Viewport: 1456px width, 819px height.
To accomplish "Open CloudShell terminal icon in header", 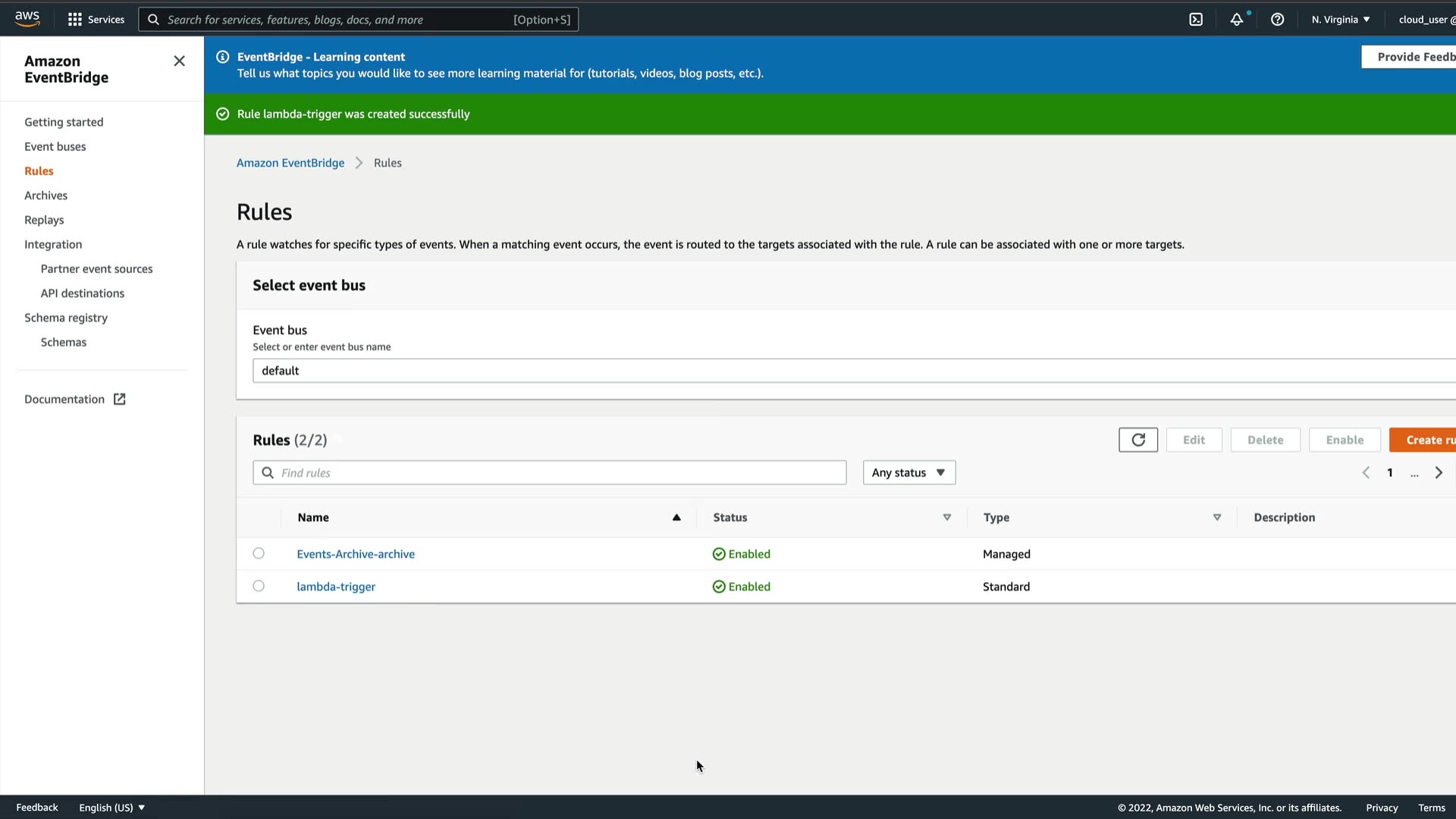I will [x=1196, y=20].
